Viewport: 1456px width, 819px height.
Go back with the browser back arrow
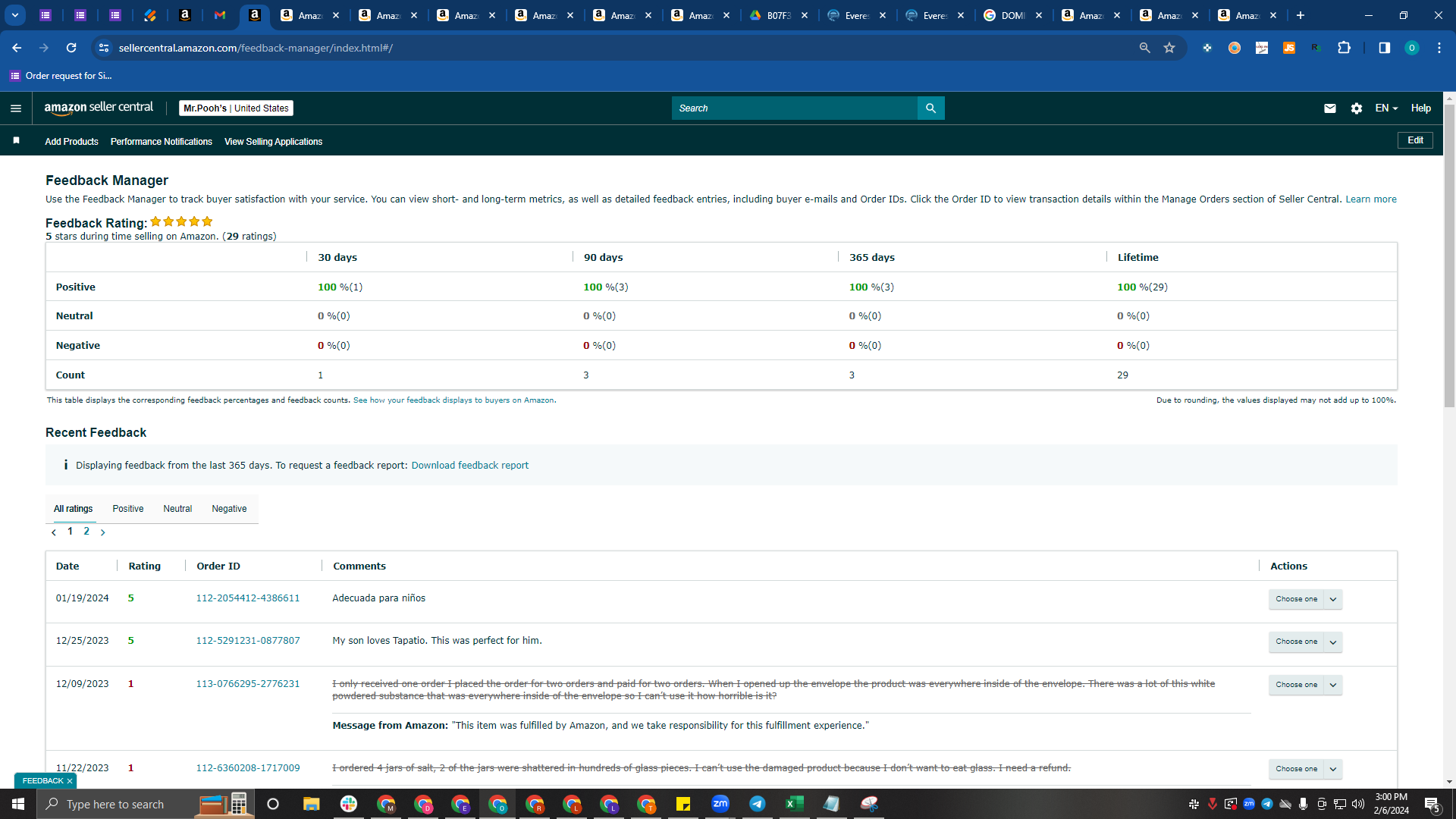tap(17, 48)
